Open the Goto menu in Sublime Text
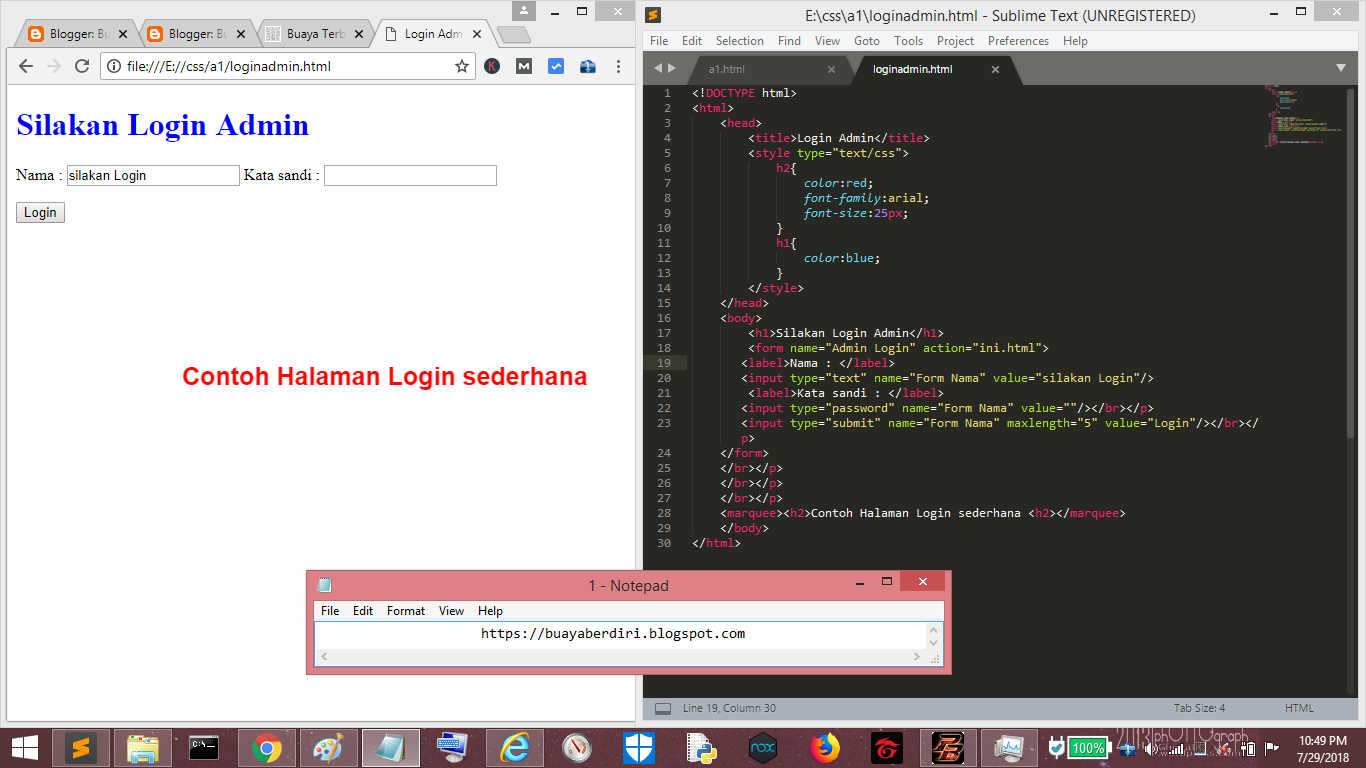The width and height of the screenshot is (1366, 768). [x=867, y=41]
